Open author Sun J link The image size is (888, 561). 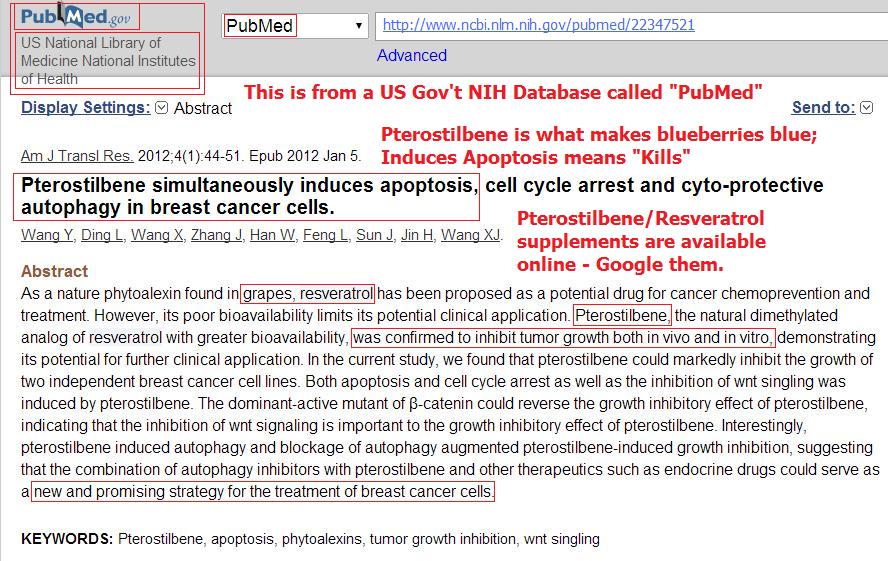pos(374,235)
